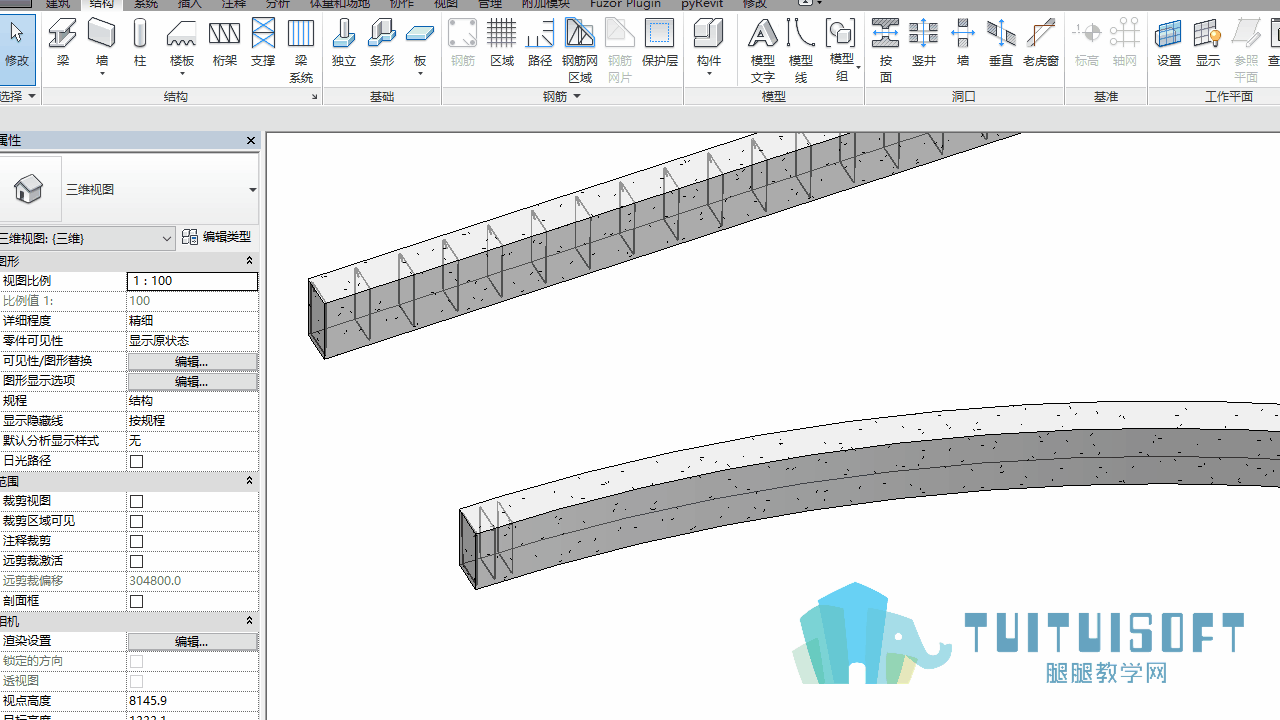Screen dimensions: 1280x720
Task: Click the 视图比例 1 : 100 field
Action: tap(192, 281)
